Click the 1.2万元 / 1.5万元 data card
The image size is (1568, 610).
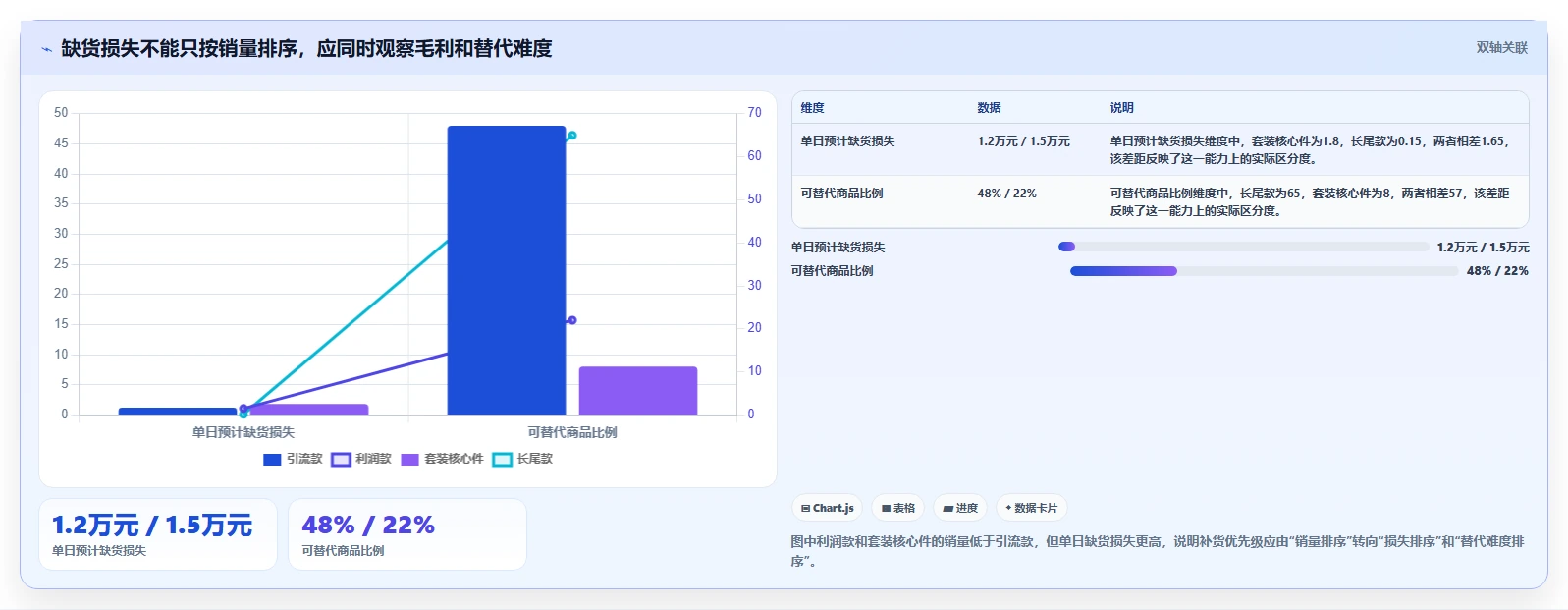point(158,534)
